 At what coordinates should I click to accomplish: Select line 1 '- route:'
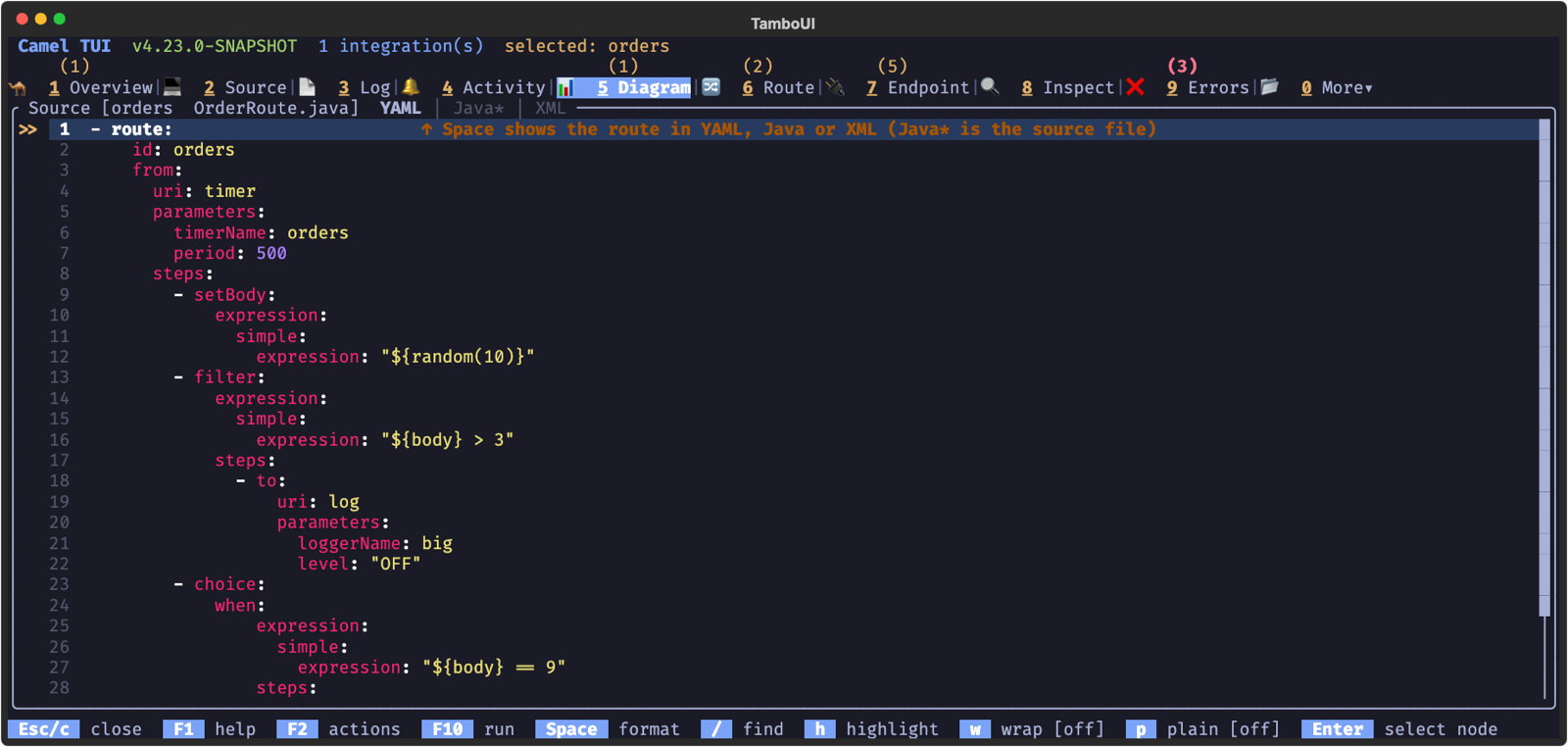(794, 128)
